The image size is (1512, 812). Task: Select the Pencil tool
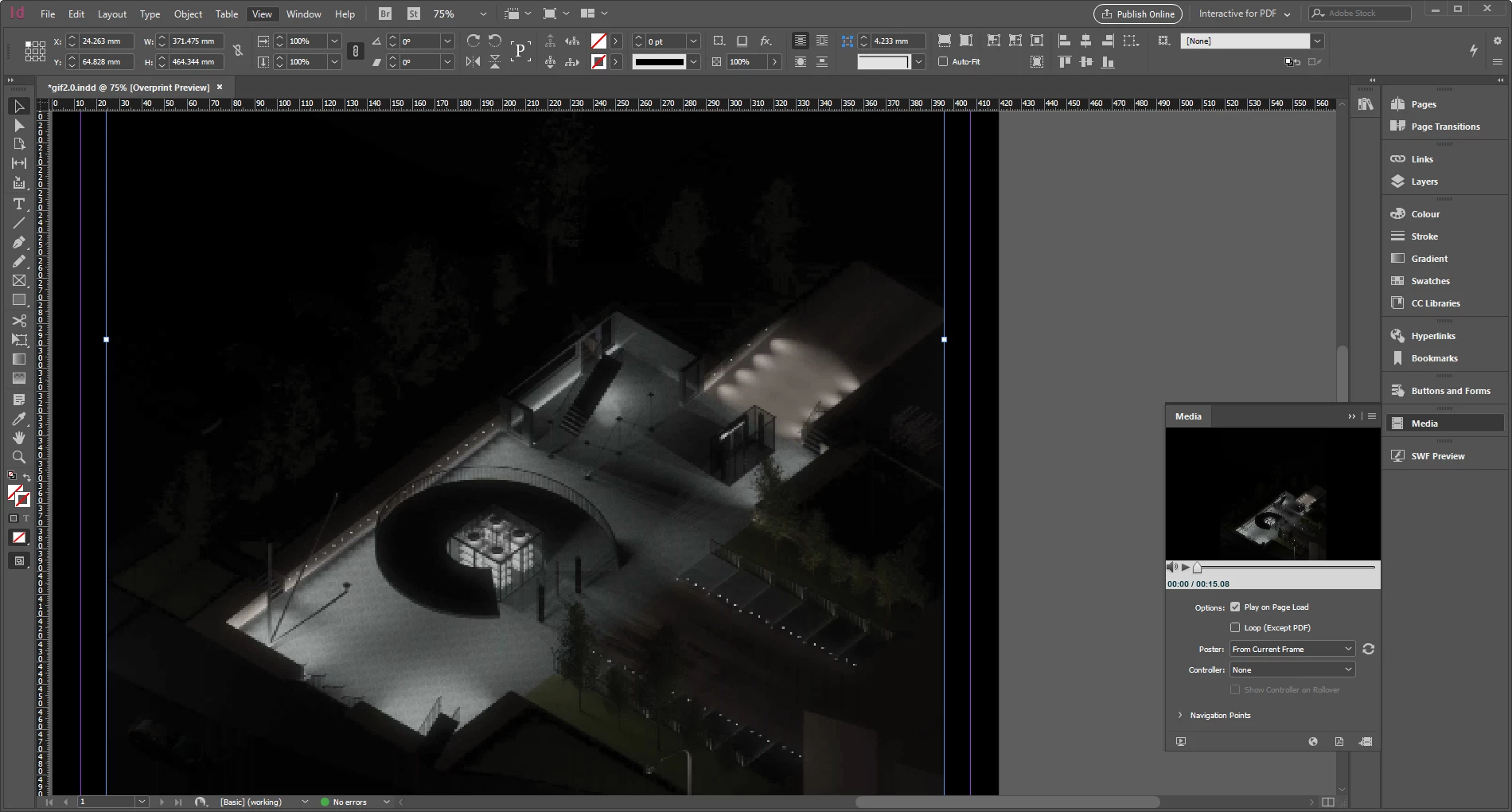[19, 261]
